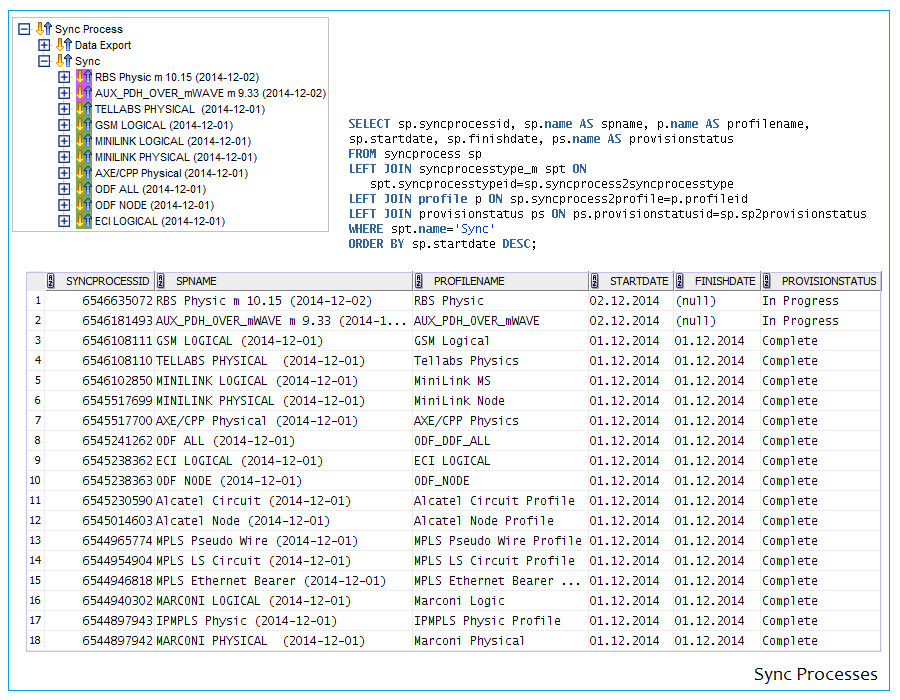
Task: Sort by the STARTDATE column header
Action: (x=640, y=282)
